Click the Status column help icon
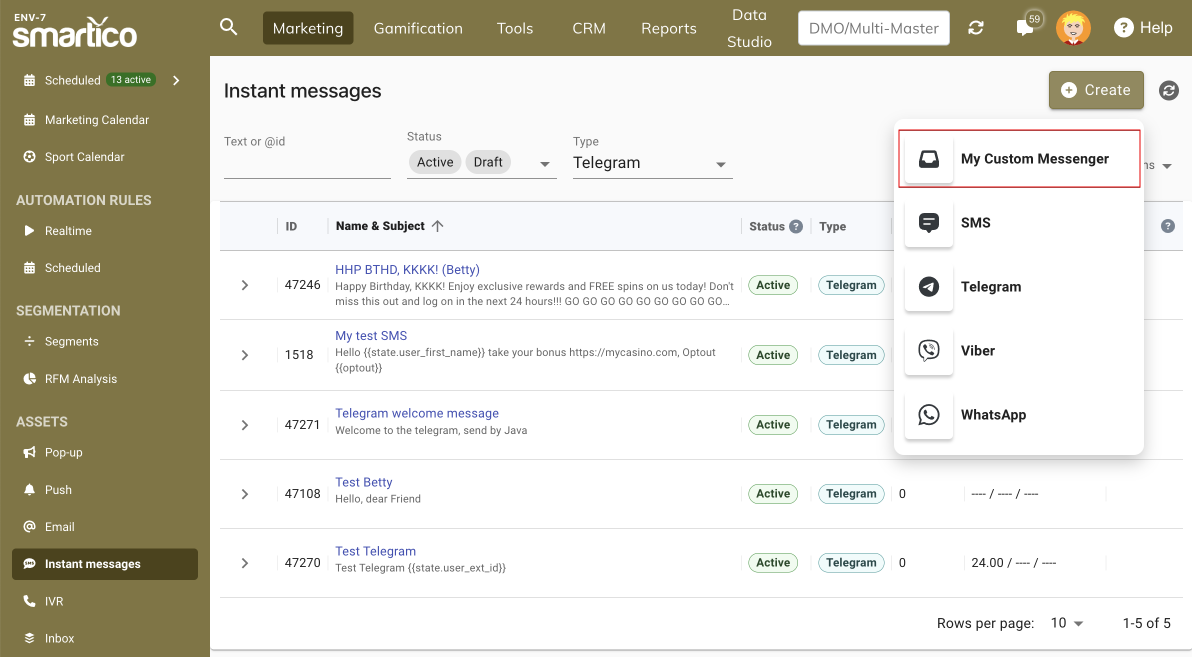 click(796, 227)
